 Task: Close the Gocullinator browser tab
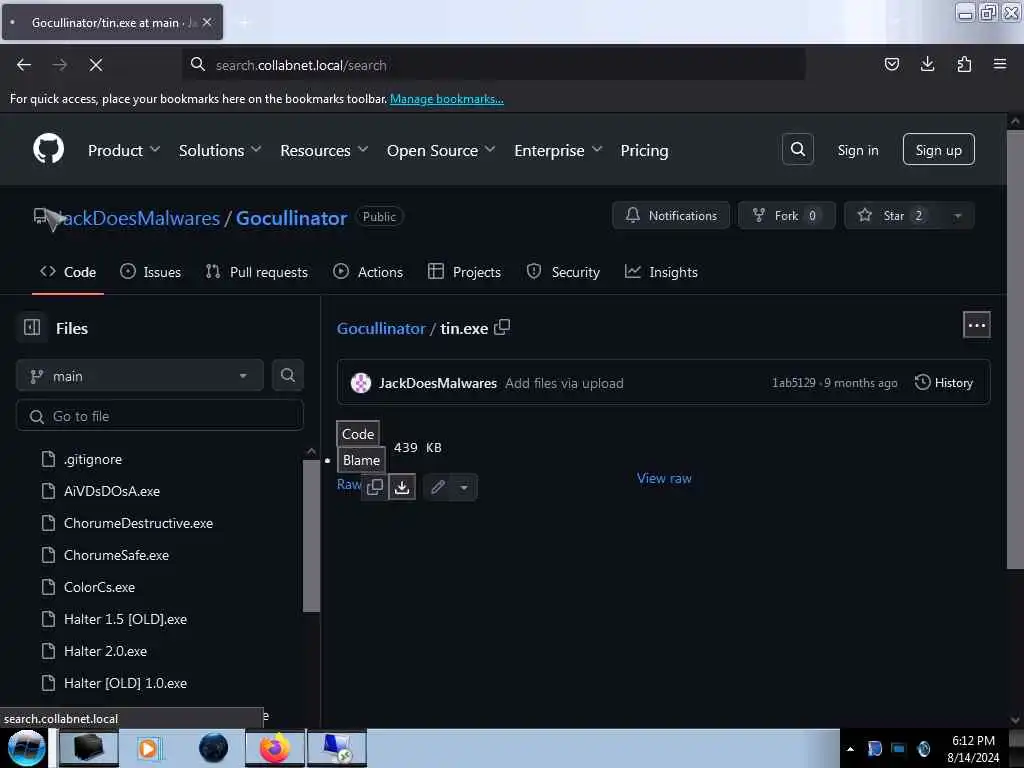click(x=207, y=22)
